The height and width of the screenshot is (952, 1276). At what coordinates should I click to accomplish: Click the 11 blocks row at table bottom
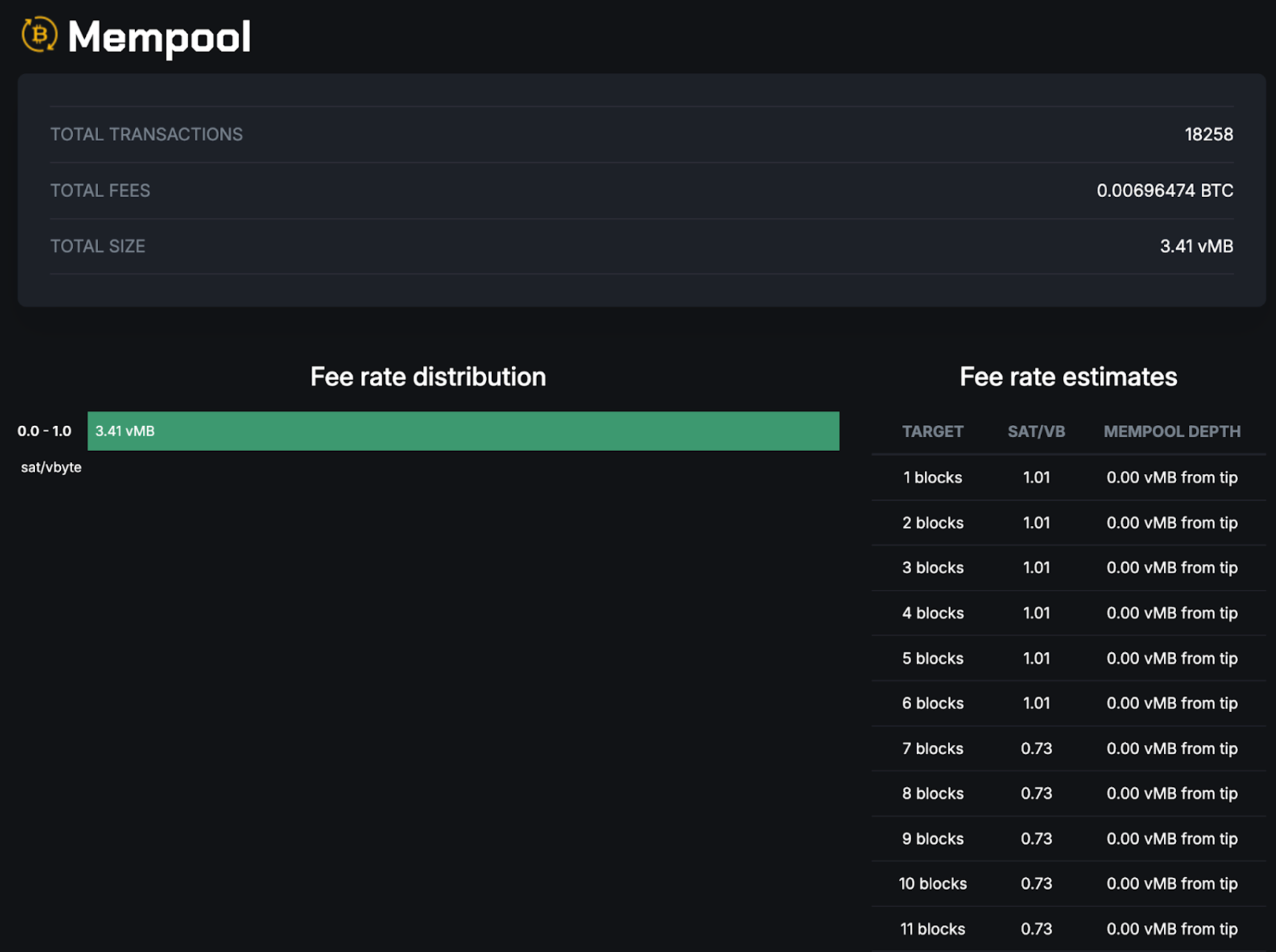pos(932,929)
